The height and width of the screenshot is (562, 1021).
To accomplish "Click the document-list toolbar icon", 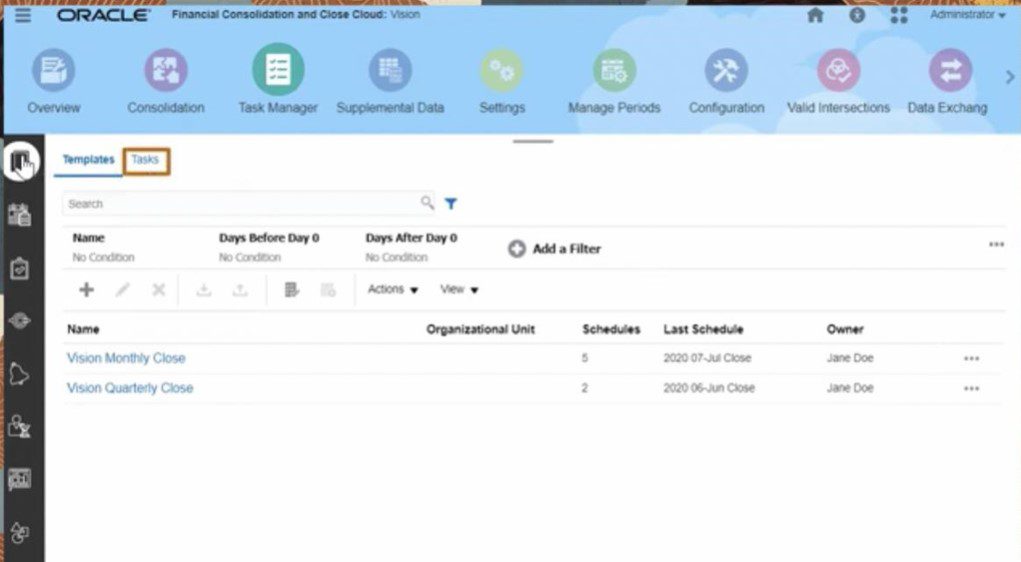I will [292, 290].
